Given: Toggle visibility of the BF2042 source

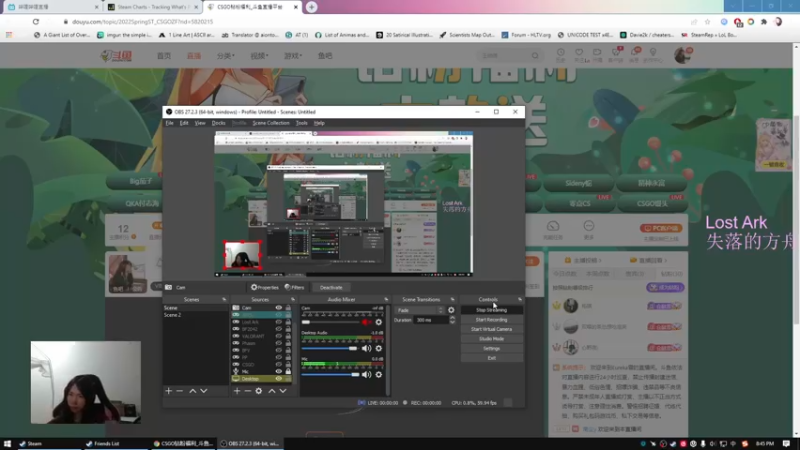Looking at the screenshot, I should 279,329.
